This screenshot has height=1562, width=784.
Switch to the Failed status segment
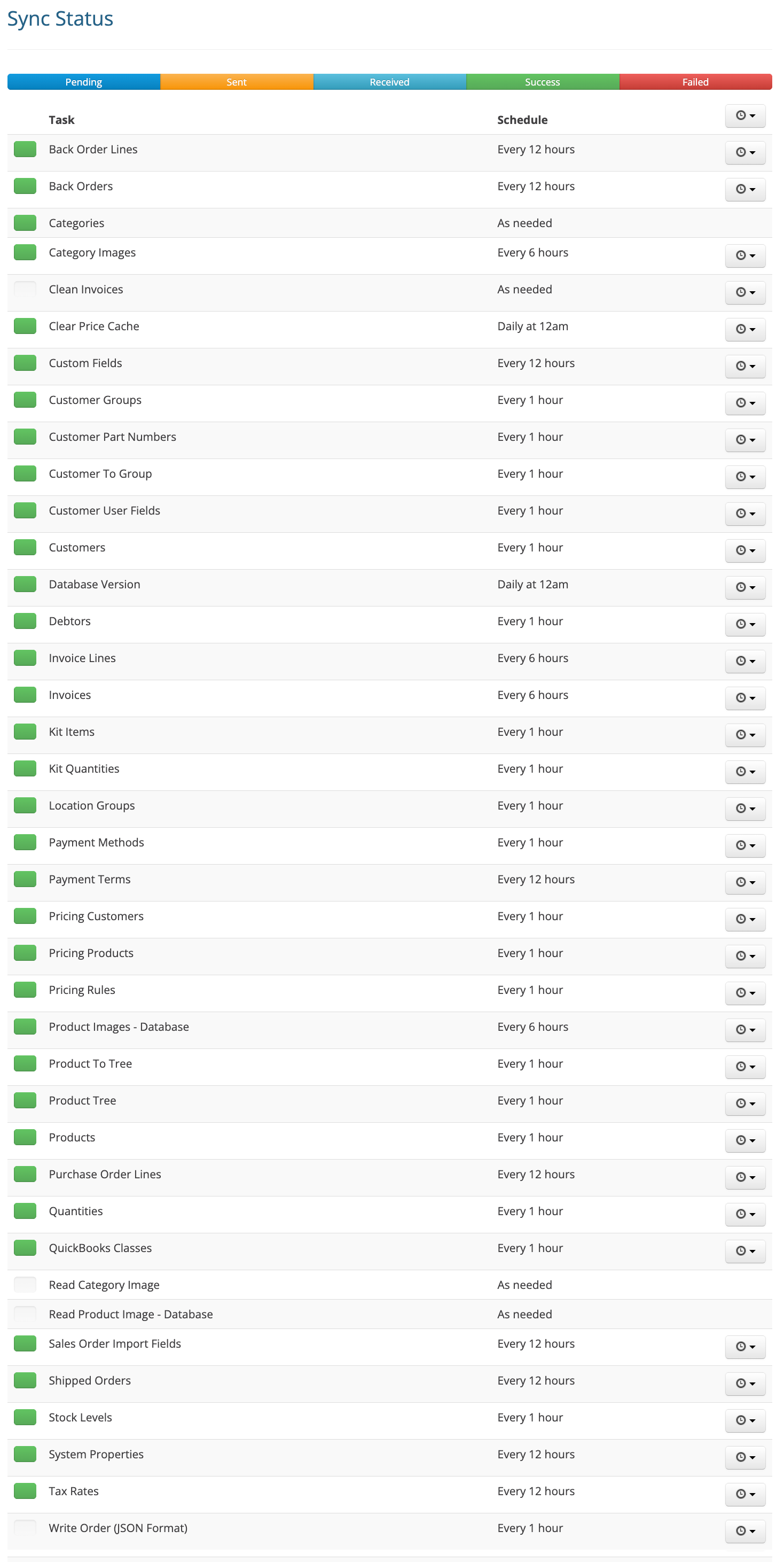(x=695, y=81)
